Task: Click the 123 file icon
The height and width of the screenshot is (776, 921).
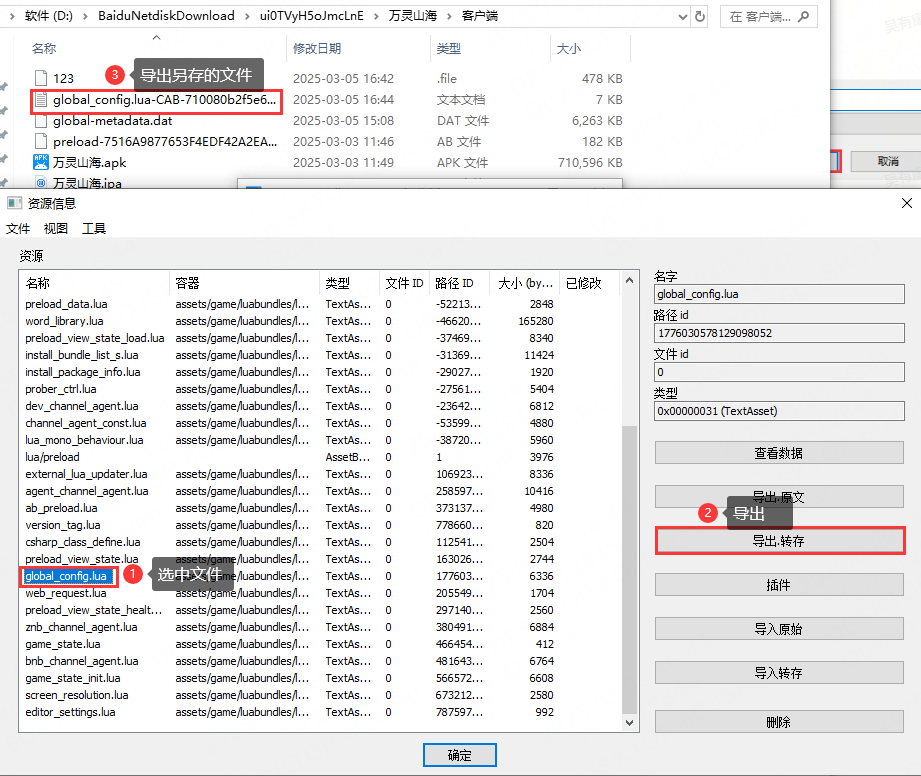Action: pos(41,78)
